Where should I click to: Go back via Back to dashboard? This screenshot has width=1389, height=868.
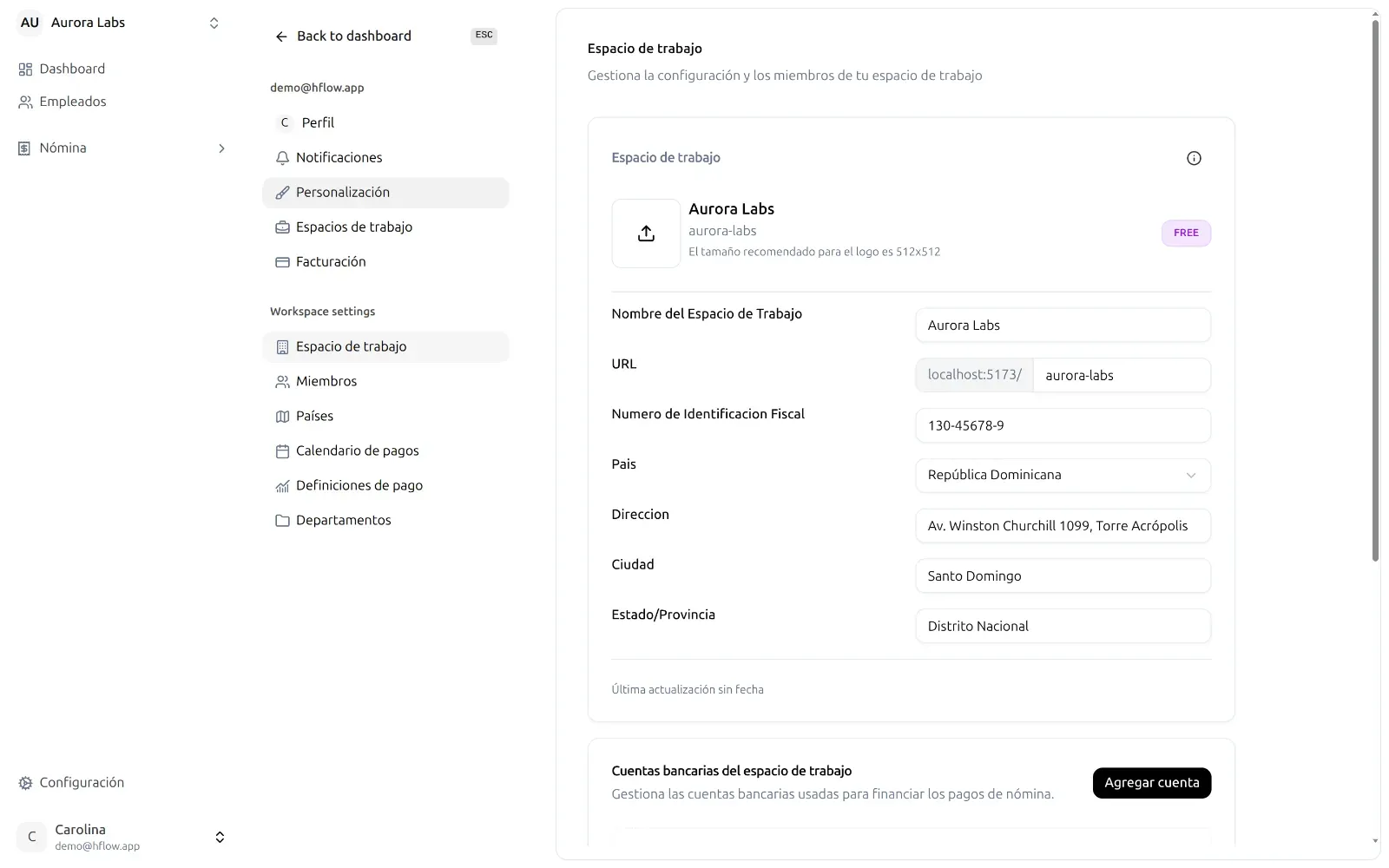[x=354, y=36]
